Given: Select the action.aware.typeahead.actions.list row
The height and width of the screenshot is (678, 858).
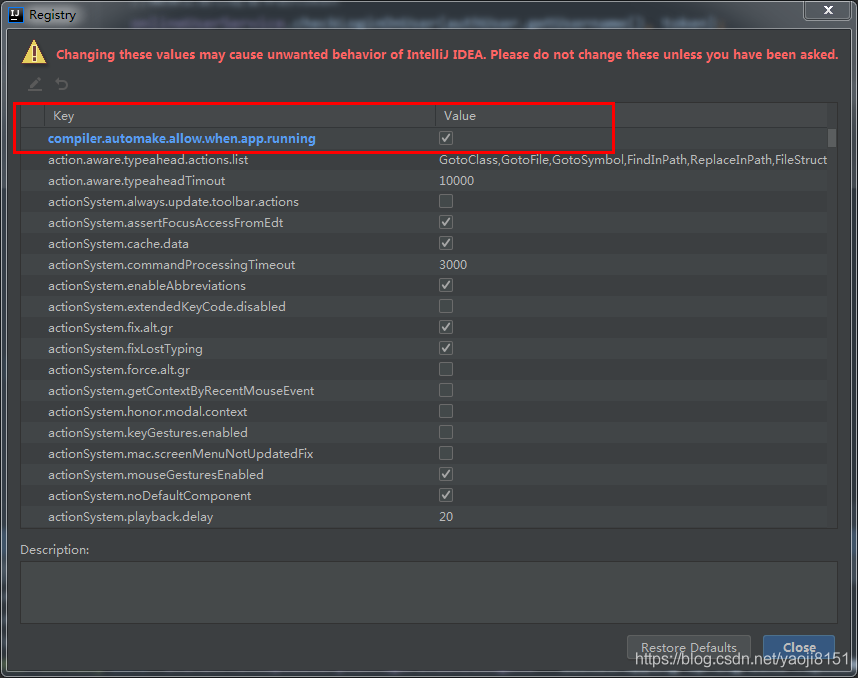Looking at the screenshot, I should pos(148,160).
